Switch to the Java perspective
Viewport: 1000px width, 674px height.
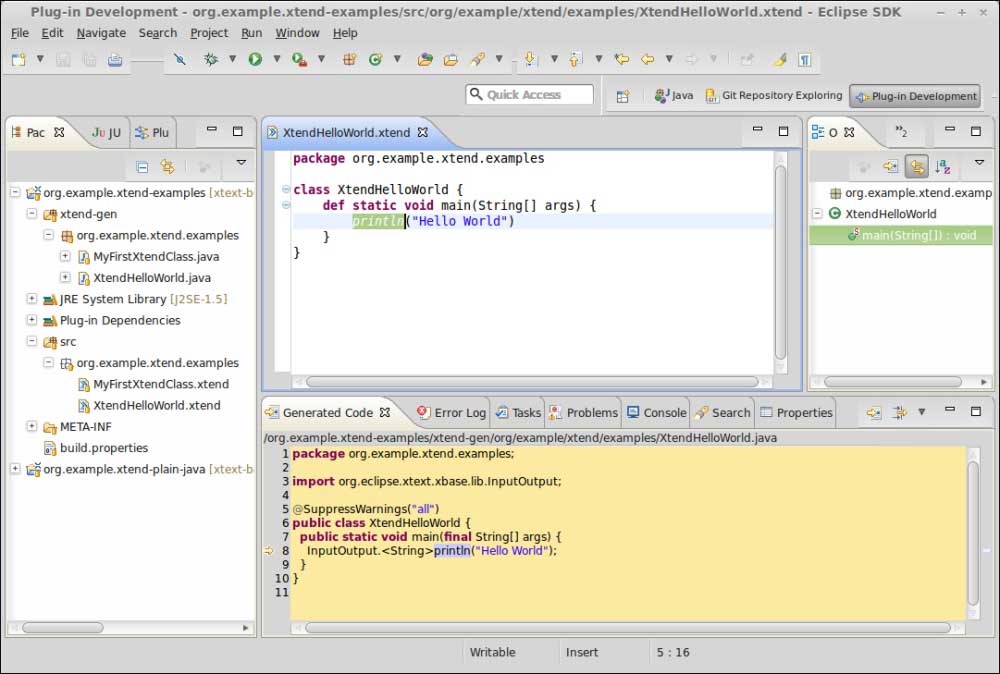tap(674, 96)
